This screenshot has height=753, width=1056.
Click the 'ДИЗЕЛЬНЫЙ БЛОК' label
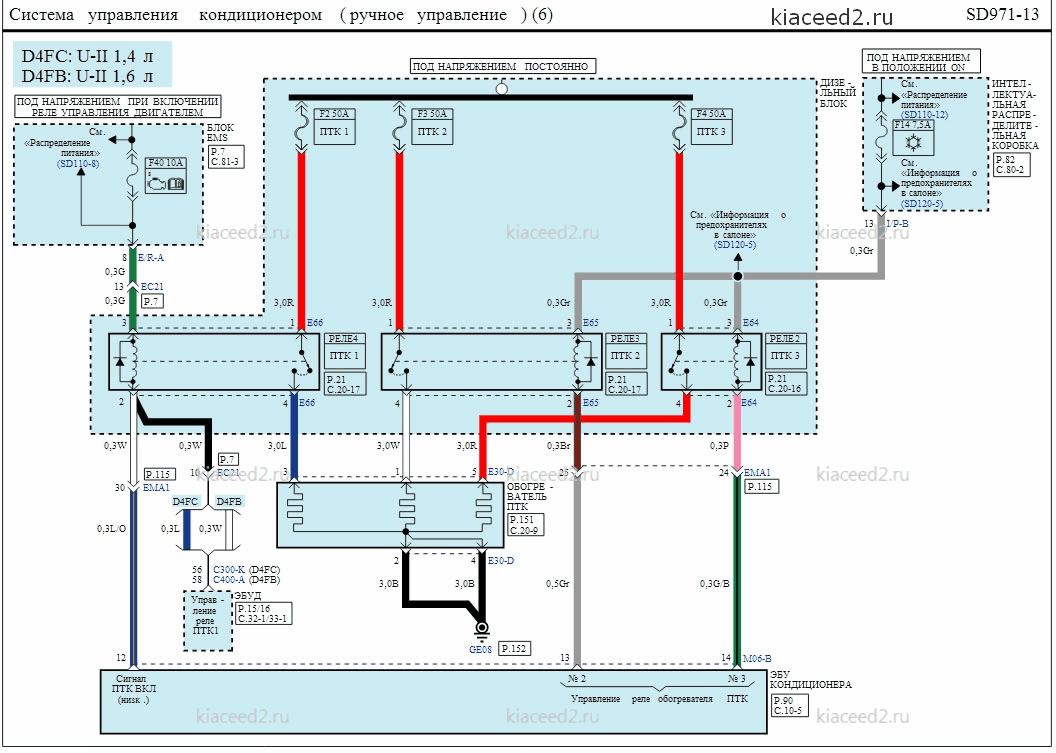838,93
